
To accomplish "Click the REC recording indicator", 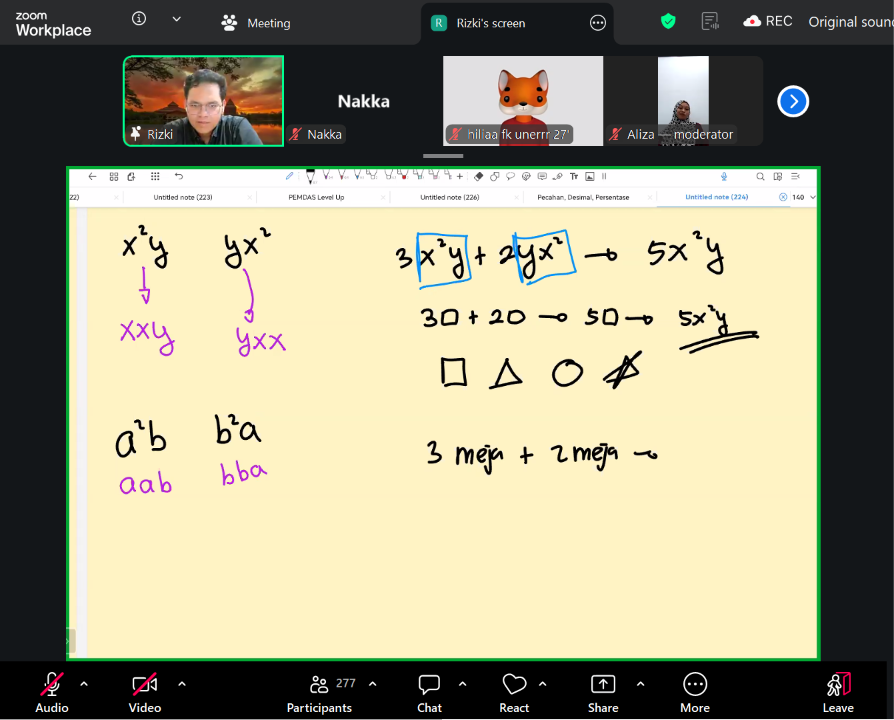I will pyautogui.click(x=767, y=22).
